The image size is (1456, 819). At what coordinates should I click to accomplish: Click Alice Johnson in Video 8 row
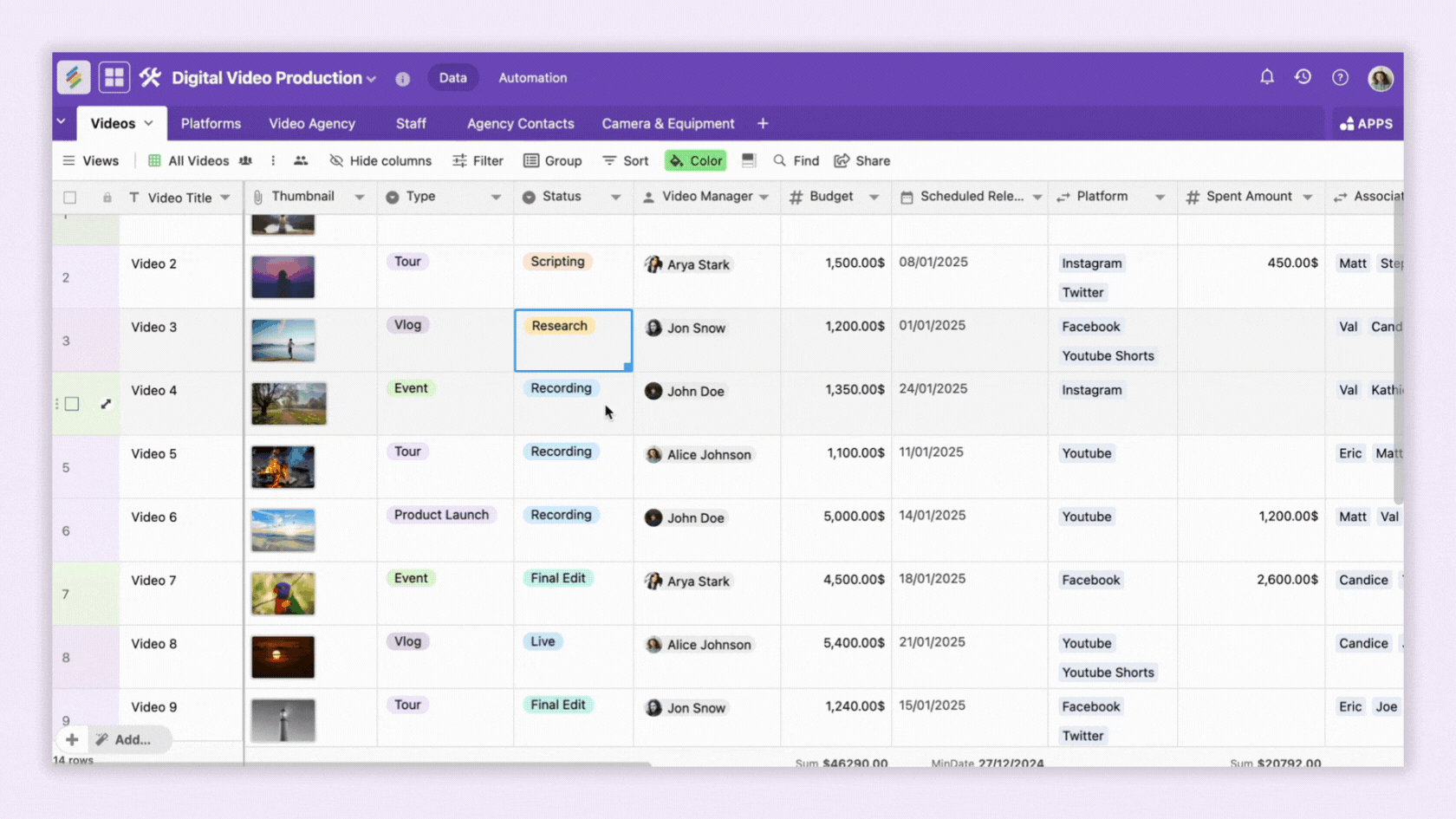[x=699, y=645]
